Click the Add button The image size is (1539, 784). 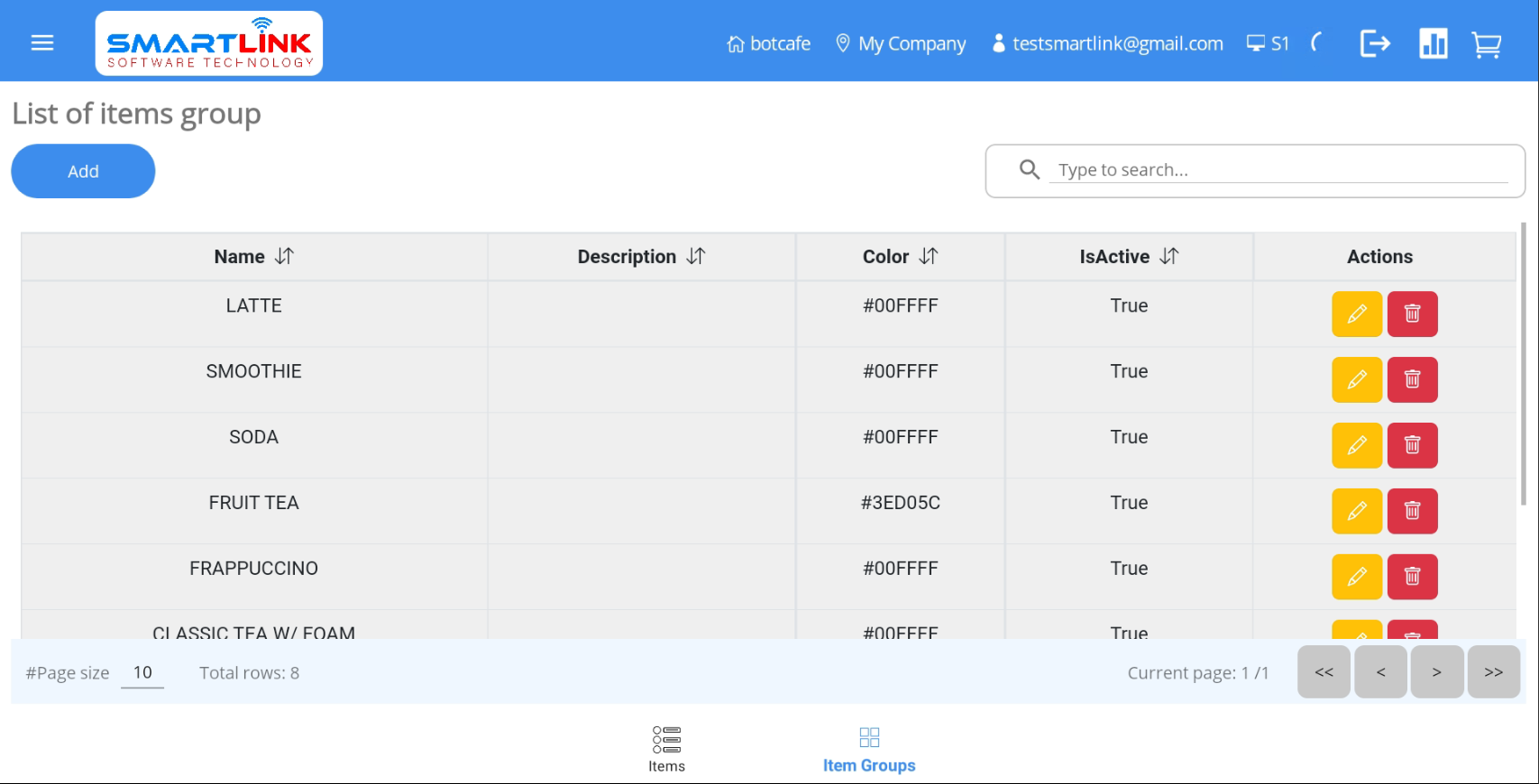click(x=83, y=171)
